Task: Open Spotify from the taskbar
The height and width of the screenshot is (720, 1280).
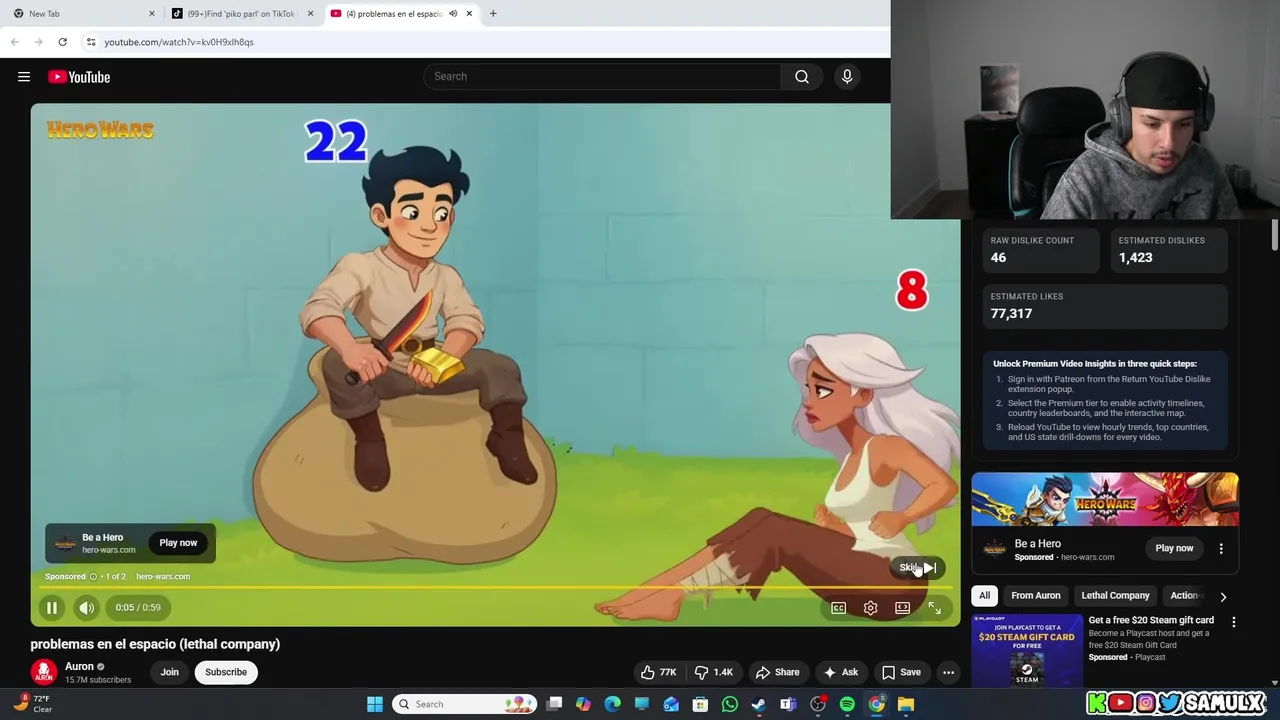Action: pyautogui.click(x=847, y=704)
